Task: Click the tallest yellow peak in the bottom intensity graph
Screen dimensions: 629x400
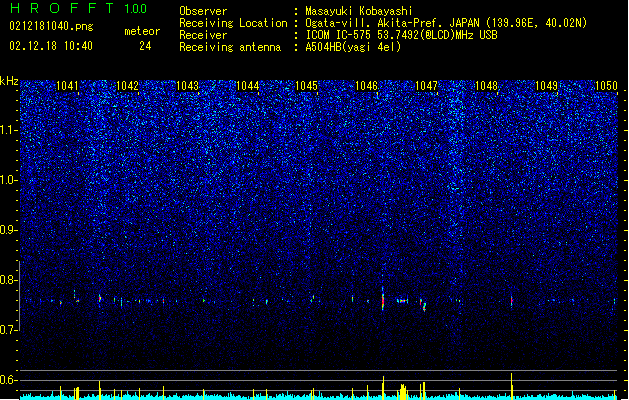Action: 511,386
